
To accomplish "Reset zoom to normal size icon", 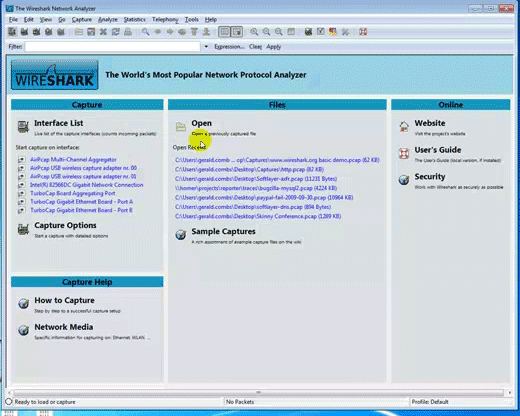I will (x=279, y=32).
